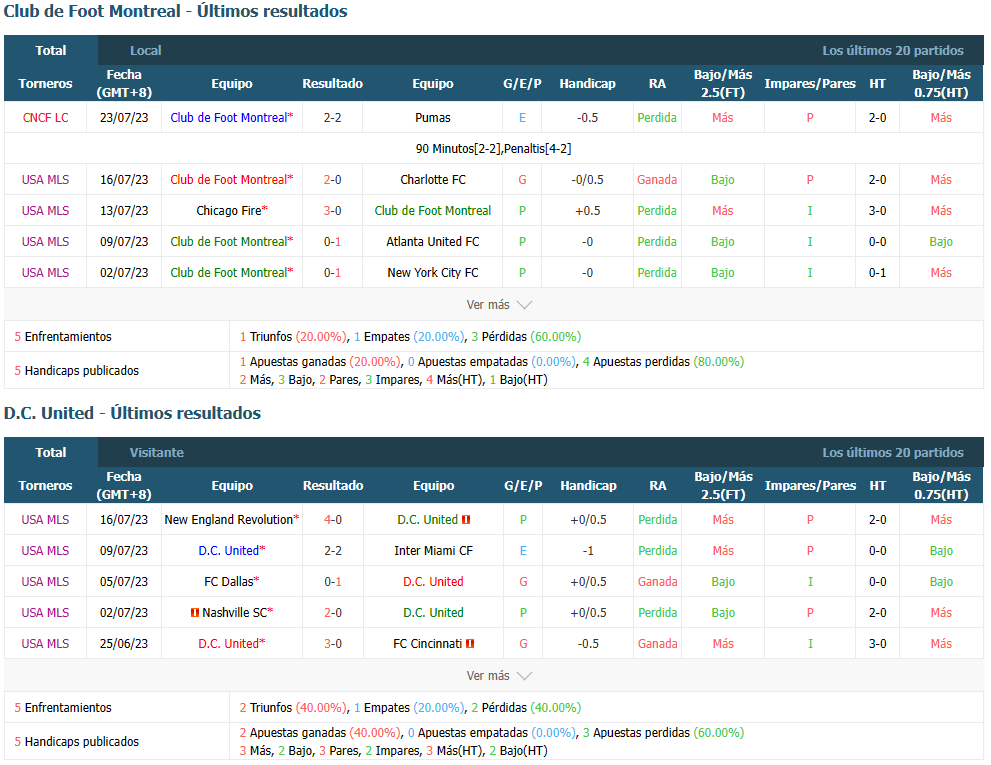Click D.C. United's '5 Handicaps publicados' summary label

76,742
